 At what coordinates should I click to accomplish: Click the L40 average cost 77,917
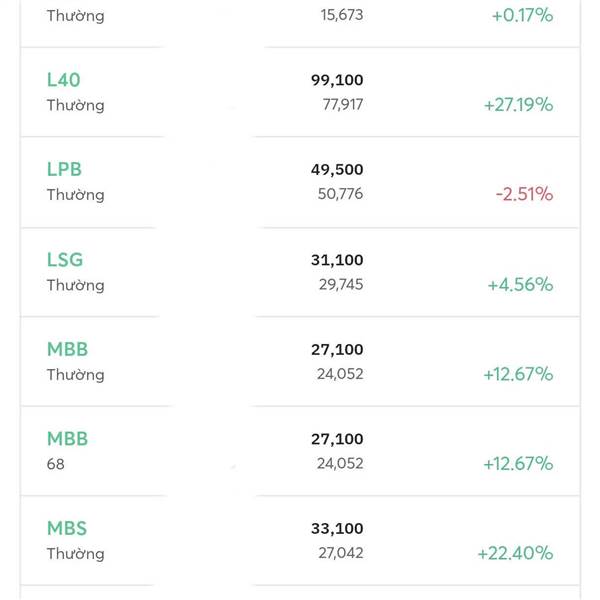(x=342, y=104)
